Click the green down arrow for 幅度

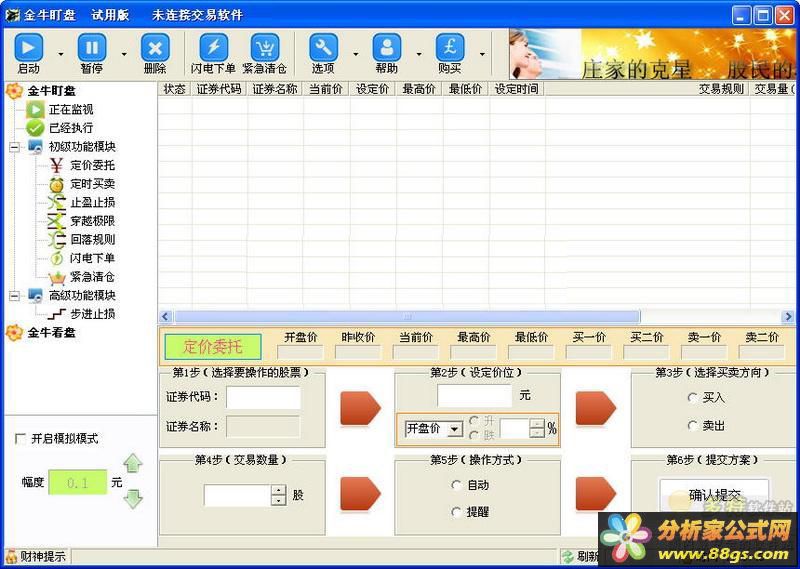click(x=133, y=499)
